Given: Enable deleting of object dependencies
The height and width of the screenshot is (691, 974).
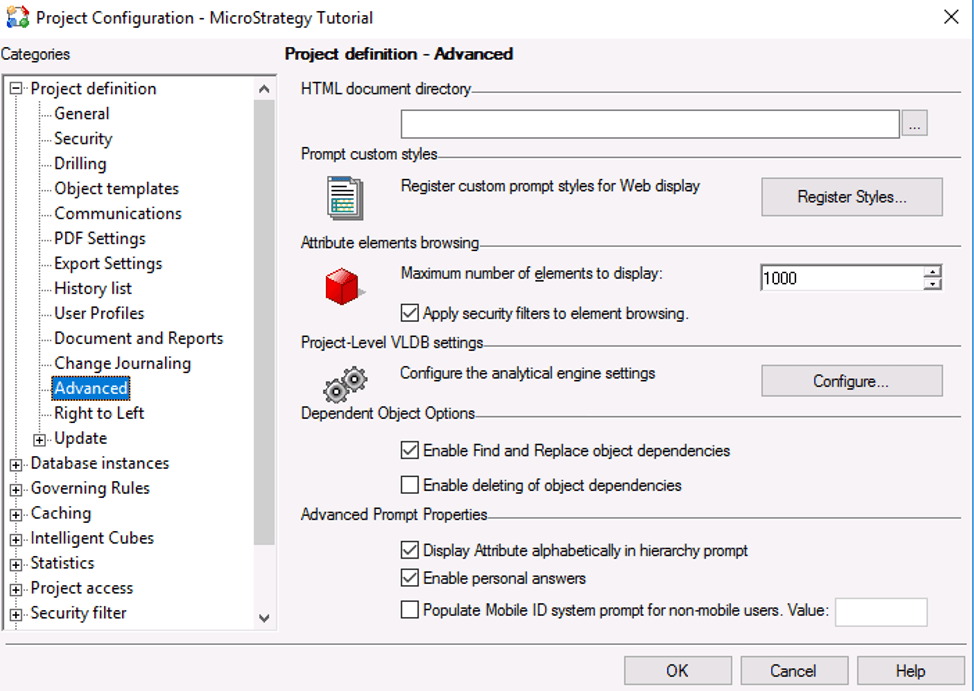Looking at the screenshot, I should pyautogui.click(x=410, y=485).
